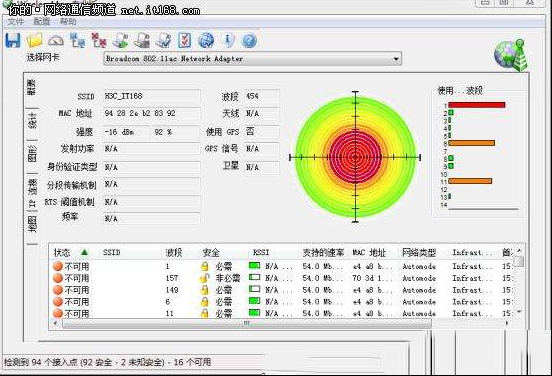Open the 帮助 menu

pyautogui.click(x=68, y=22)
